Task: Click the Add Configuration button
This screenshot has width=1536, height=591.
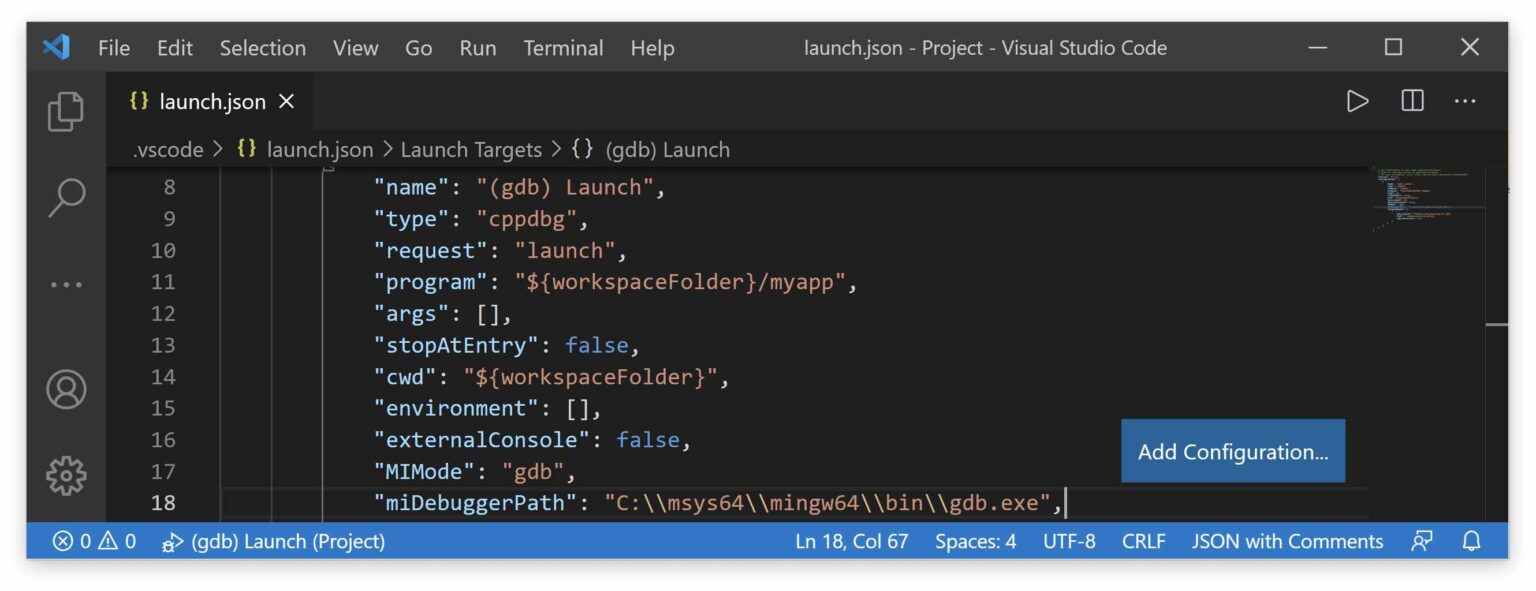Action: tap(1232, 451)
